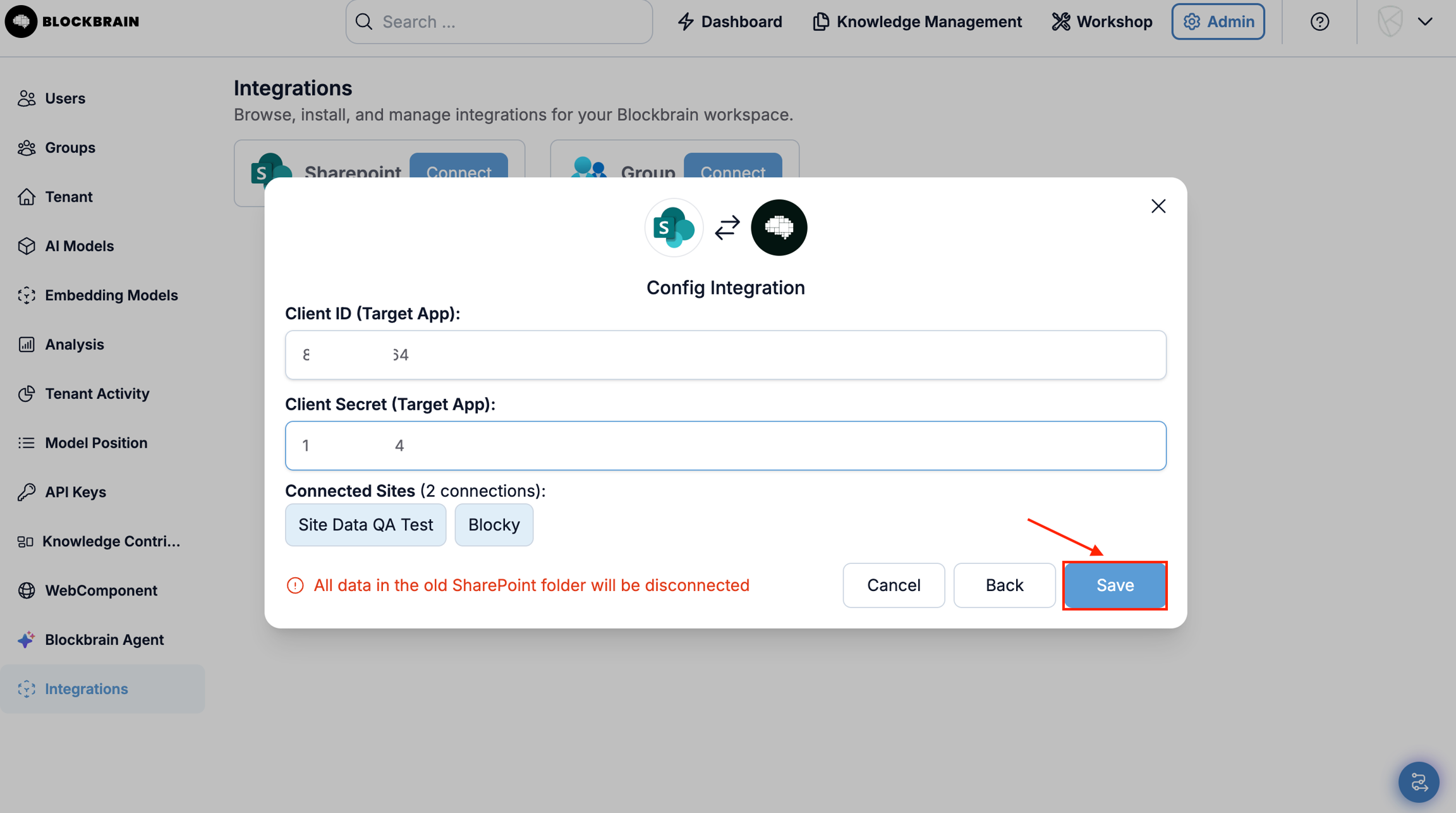
Task: Click the shield profile avatar icon
Action: (1390, 21)
